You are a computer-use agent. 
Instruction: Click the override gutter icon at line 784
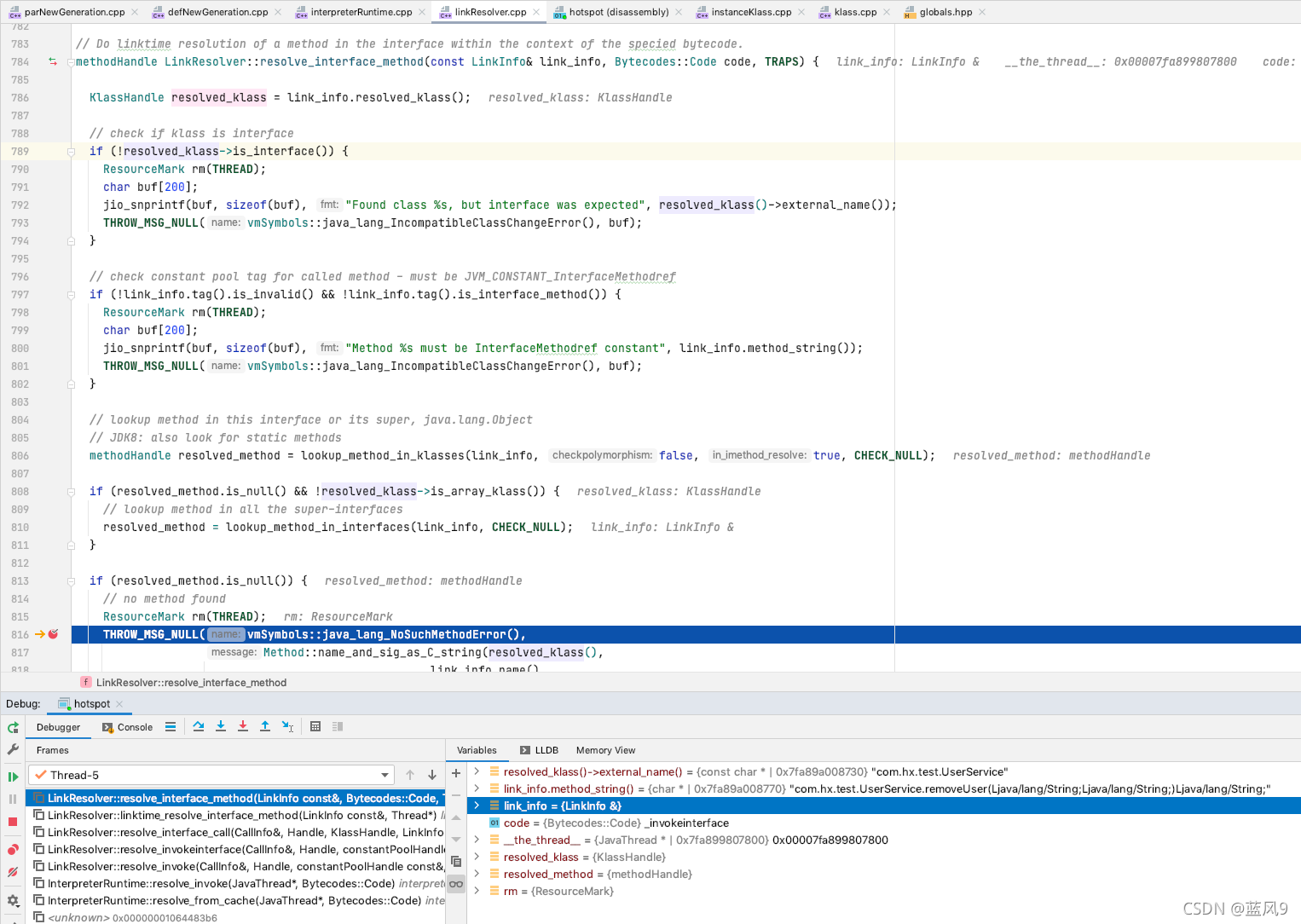tap(53, 61)
